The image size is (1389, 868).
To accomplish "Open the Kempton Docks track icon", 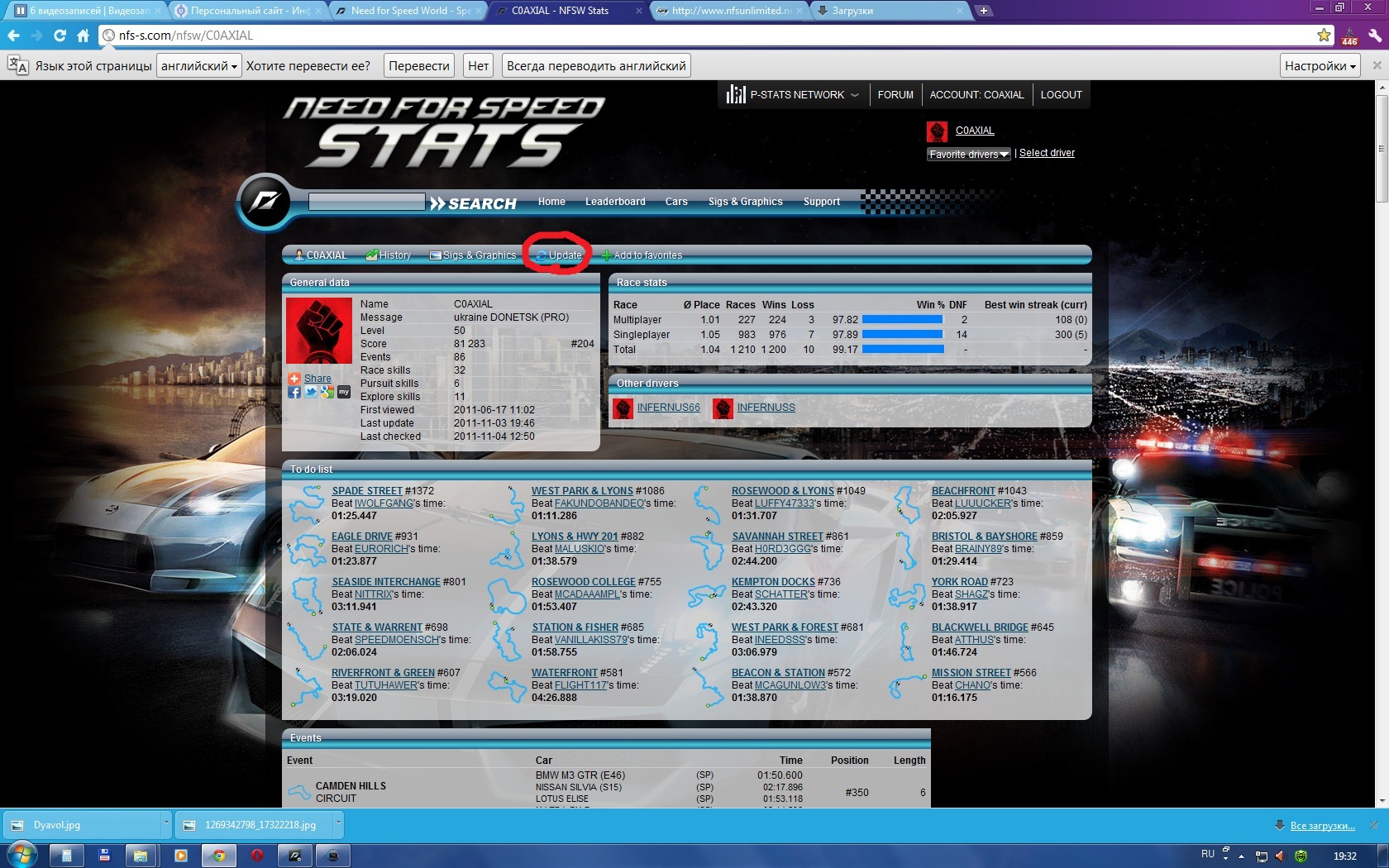I will tap(708, 594).
